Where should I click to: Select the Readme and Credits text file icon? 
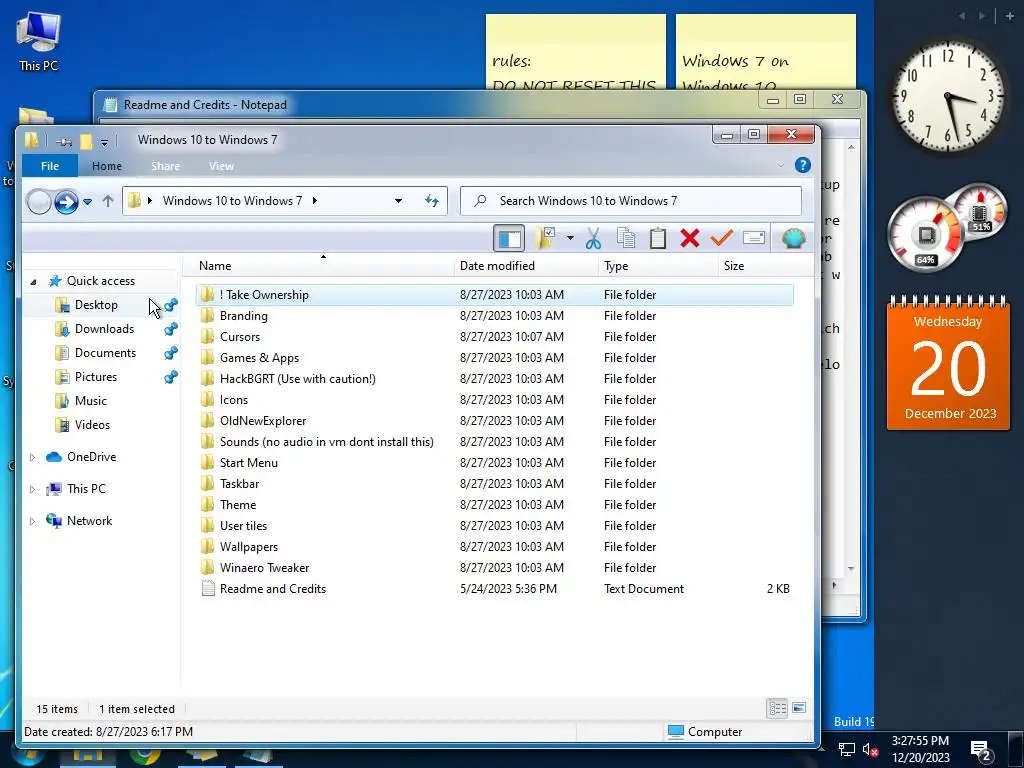[x=208, y=589]
